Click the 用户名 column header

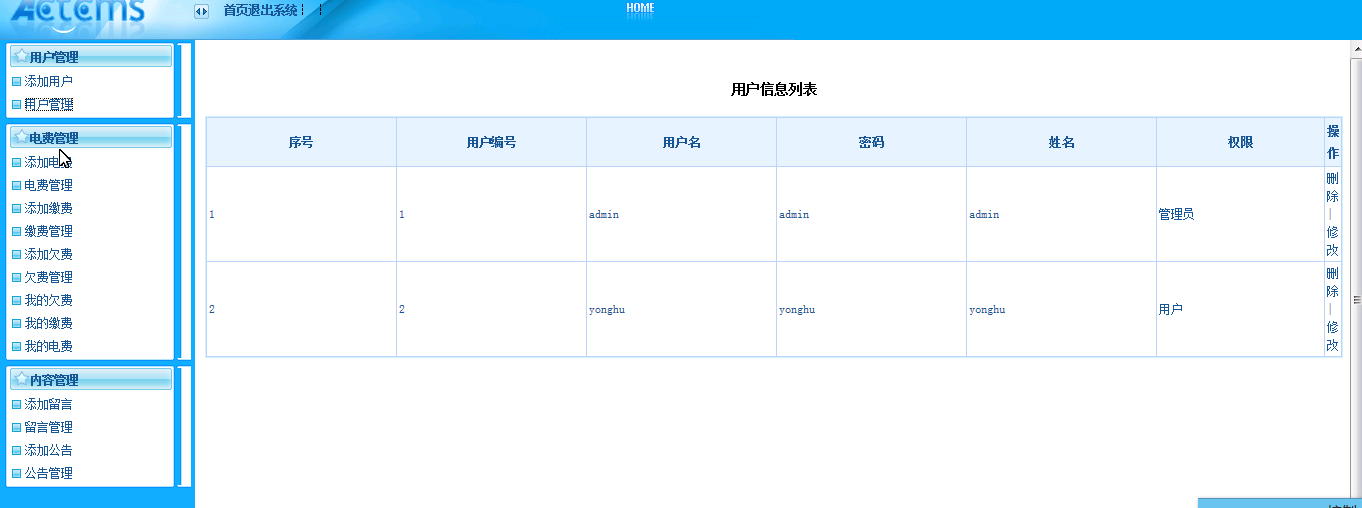681,142
